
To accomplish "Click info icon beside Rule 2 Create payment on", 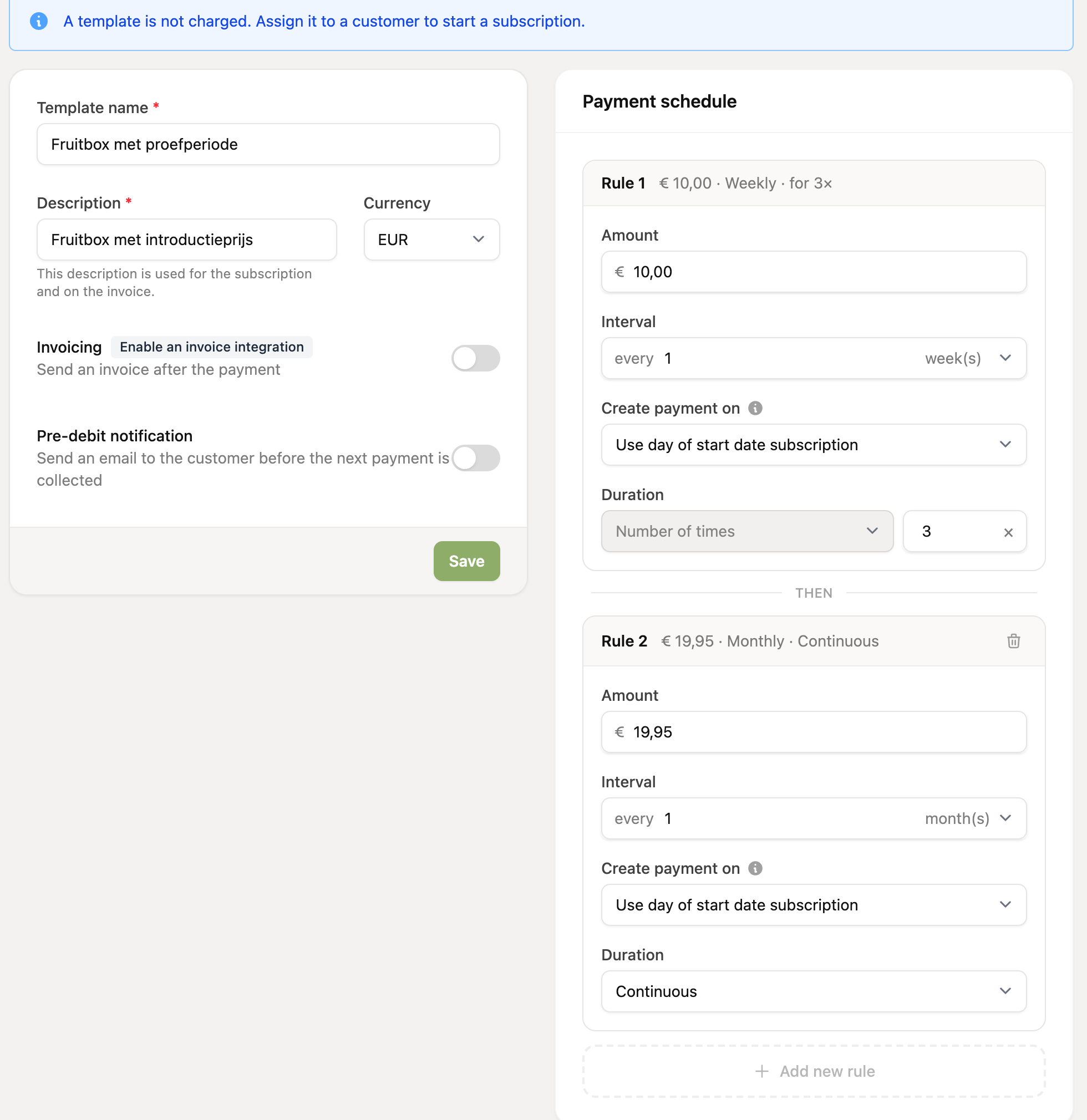I will pos(755,868).
